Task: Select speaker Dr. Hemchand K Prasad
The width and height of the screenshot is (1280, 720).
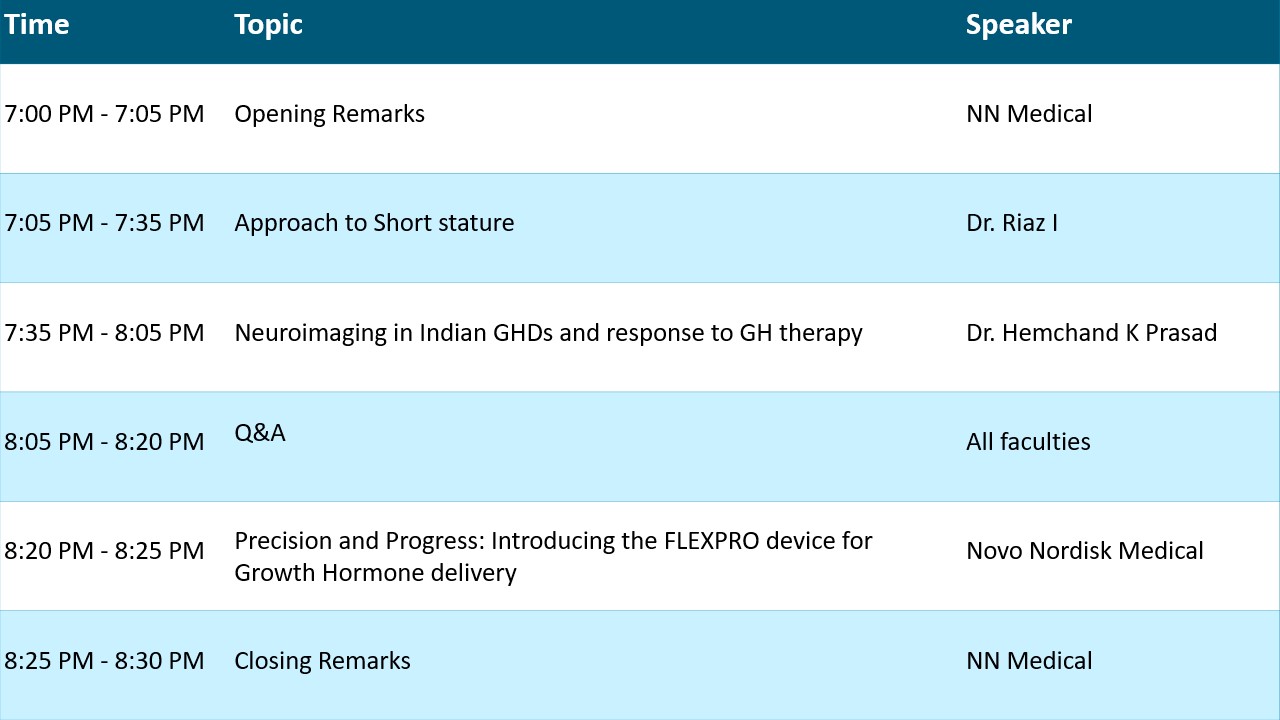Action: point(1091,333)
